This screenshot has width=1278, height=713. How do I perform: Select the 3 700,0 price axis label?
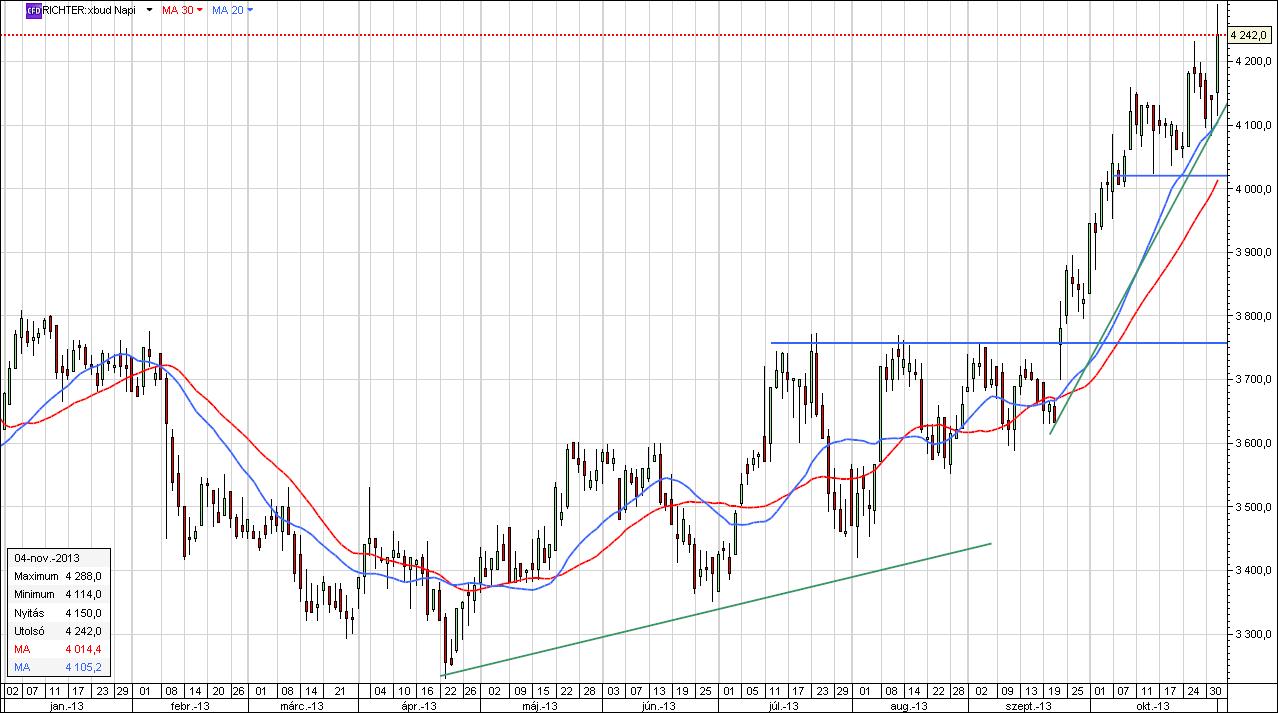pos(1253,380)
